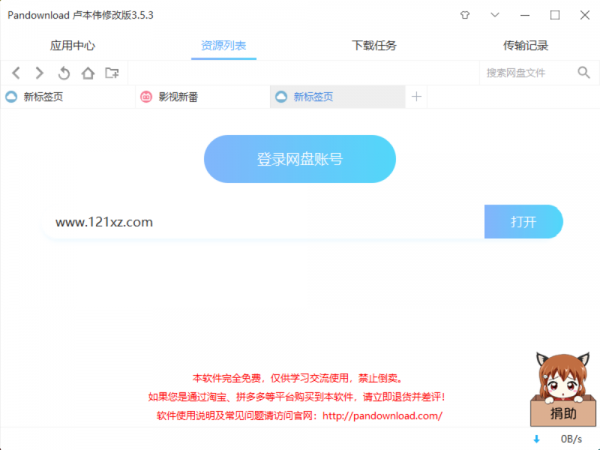Click the search magnifier icon
The width and height of the screenshot is (600, 450).
pyautogui.click(x=584, y=72)
